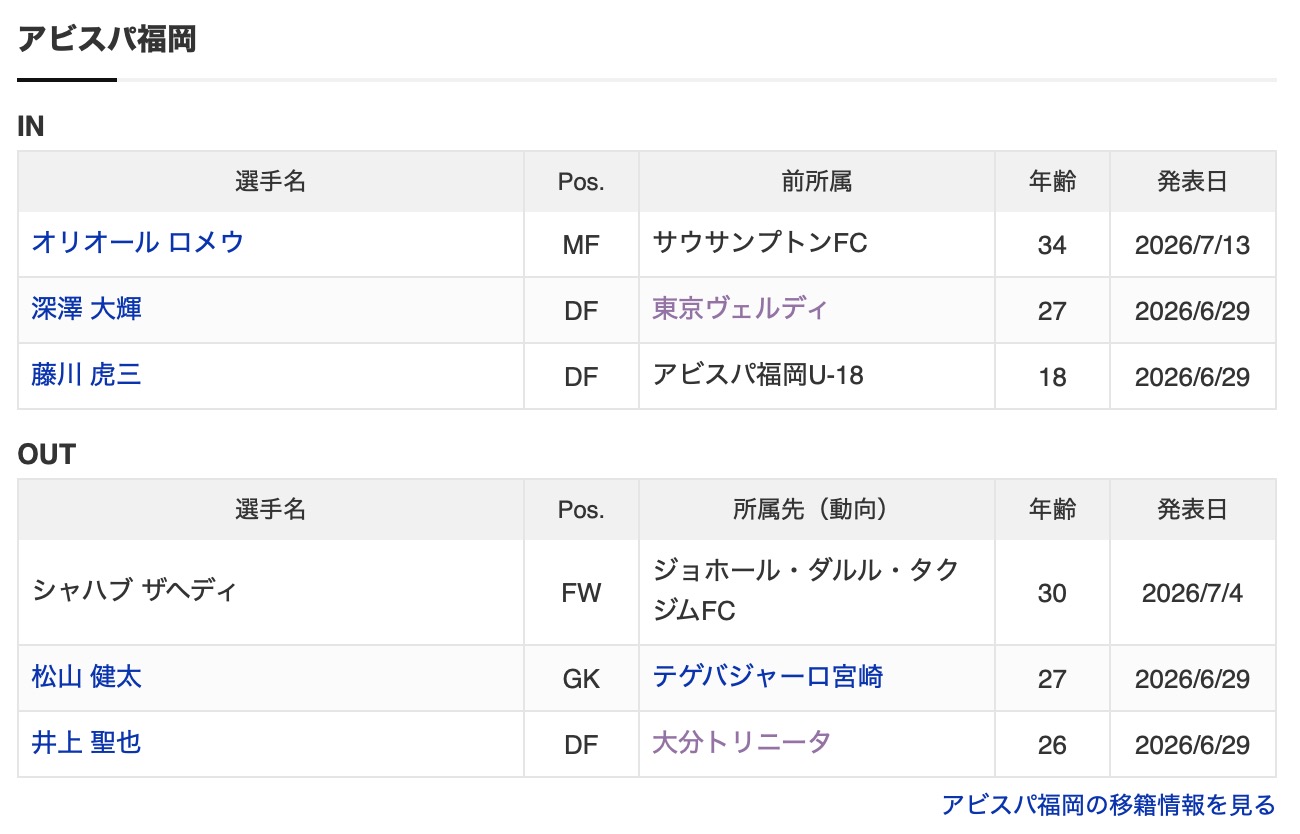Click the OUT table label
The image size is (1300, 834).
point(47,455)
